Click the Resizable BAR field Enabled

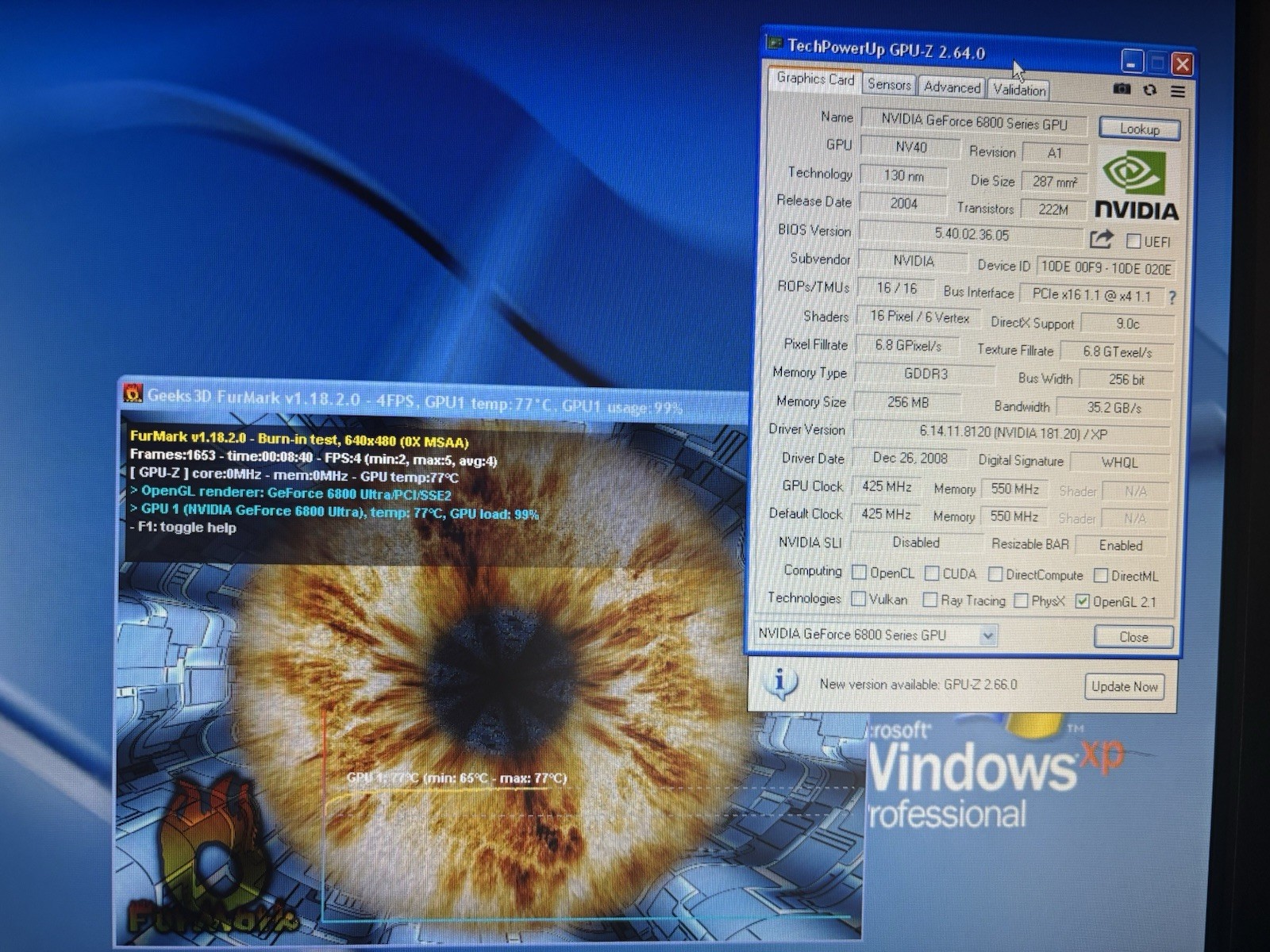[x=1120, y=545]
